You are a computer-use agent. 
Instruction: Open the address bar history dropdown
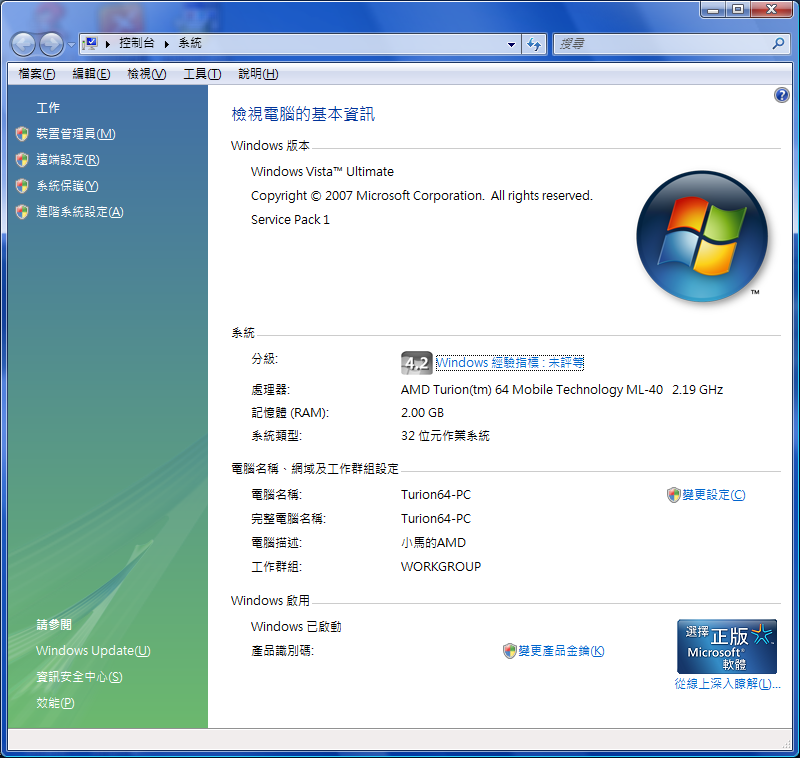511,44
